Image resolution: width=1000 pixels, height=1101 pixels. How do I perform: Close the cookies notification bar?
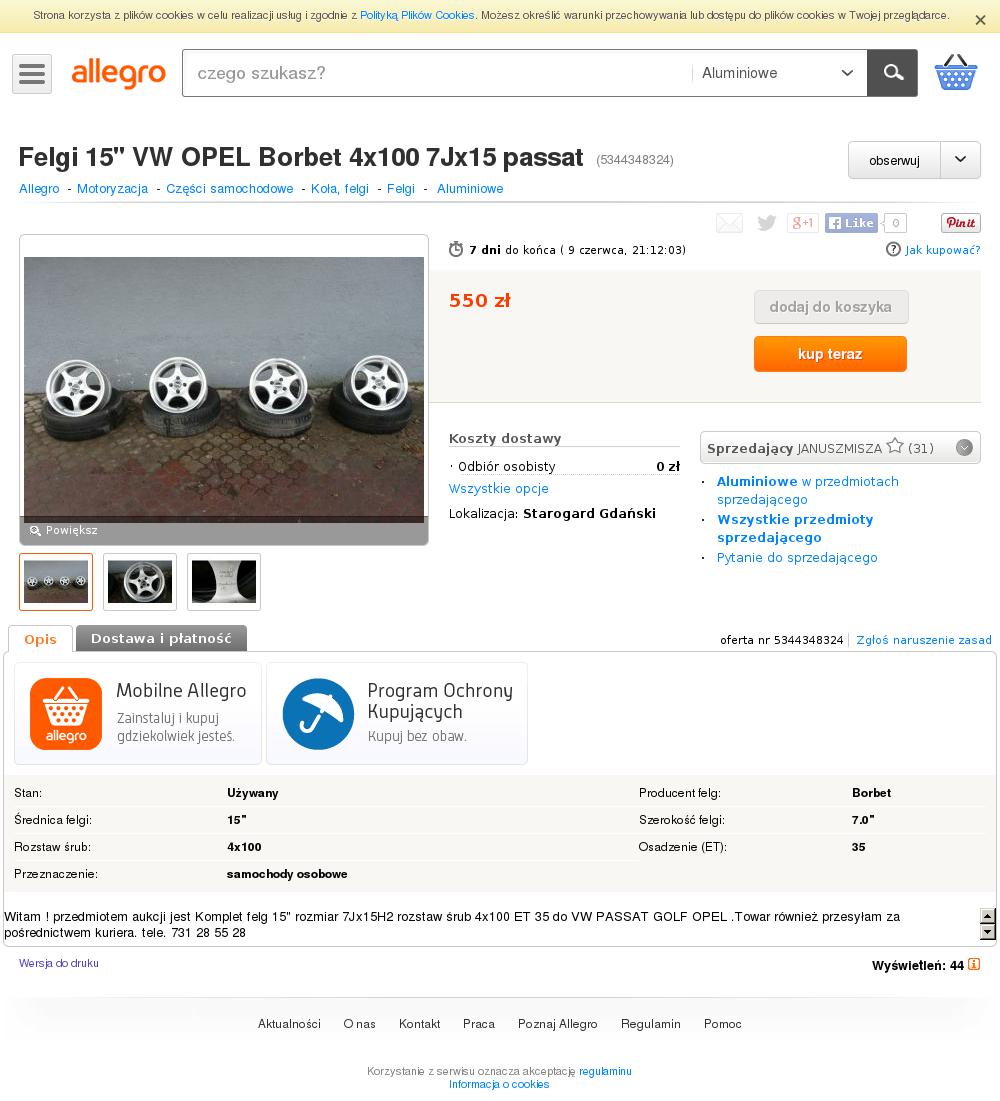980,20
